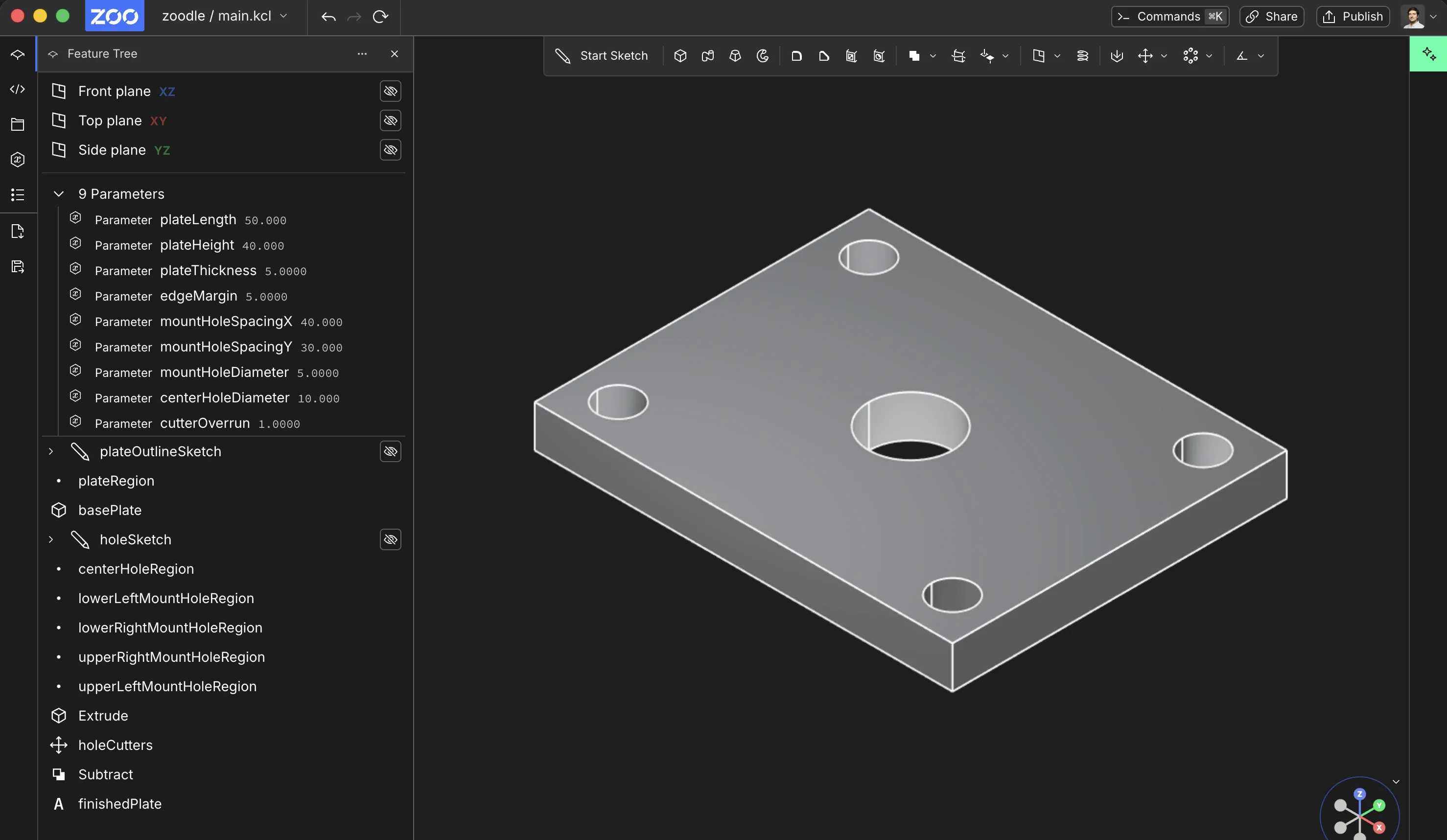Click the Zoo logo home button
The width and height of the screenshot is (1447, 840).
(x=114, y=16)
